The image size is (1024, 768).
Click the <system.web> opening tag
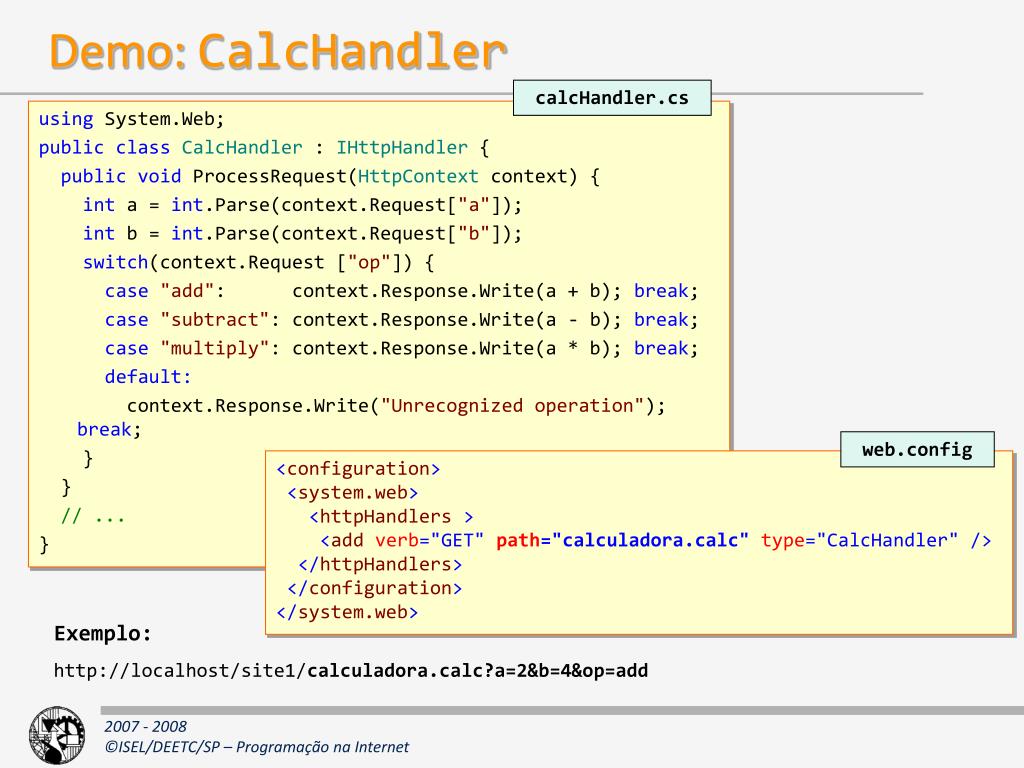(353, 493)
